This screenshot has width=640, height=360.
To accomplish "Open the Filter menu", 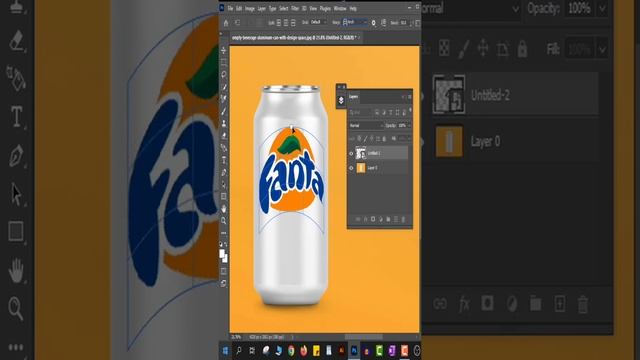I will (295, 9).
